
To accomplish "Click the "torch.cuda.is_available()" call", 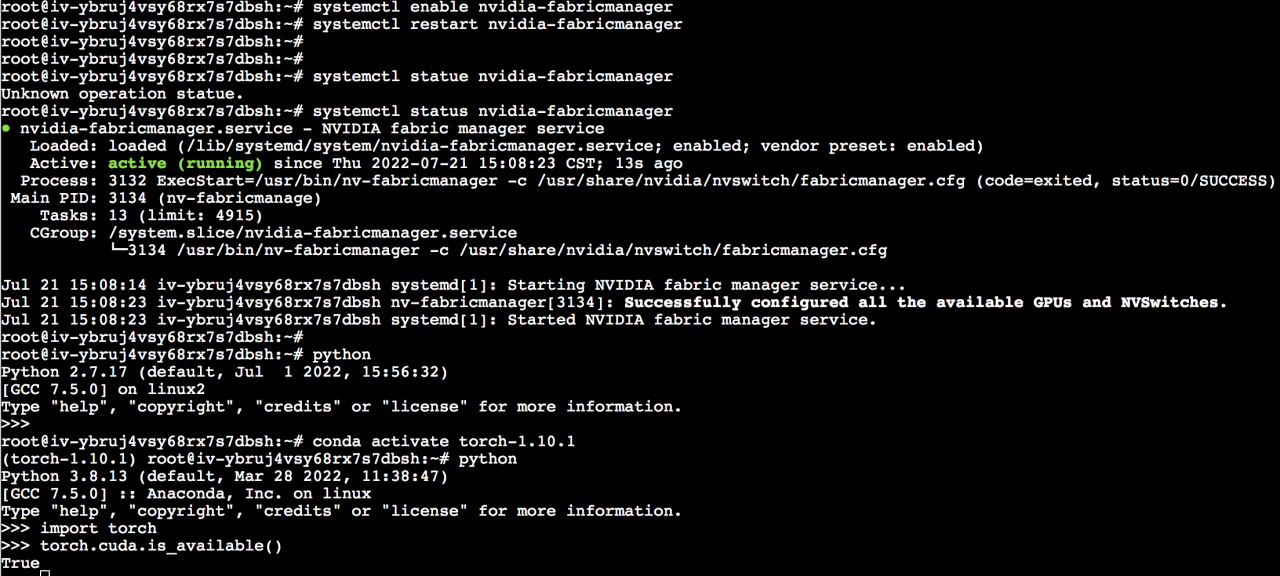I will pyautogui.click(x=161, y=545).
